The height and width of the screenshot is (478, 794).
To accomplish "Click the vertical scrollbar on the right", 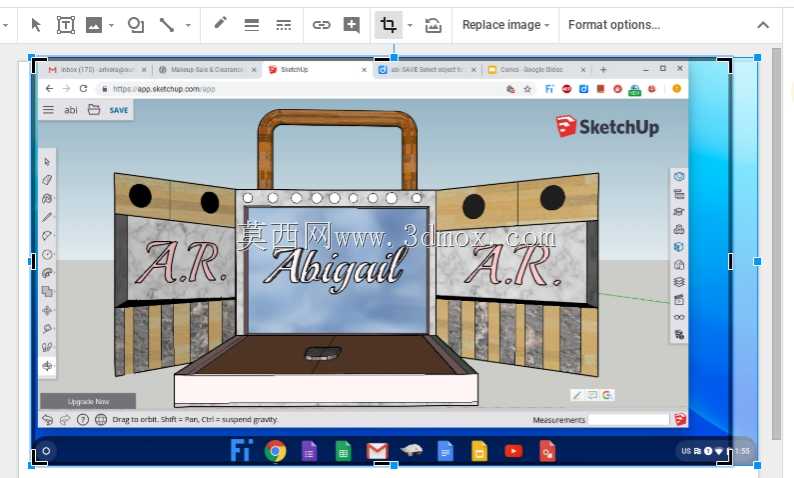I will (x=776, y=244).
